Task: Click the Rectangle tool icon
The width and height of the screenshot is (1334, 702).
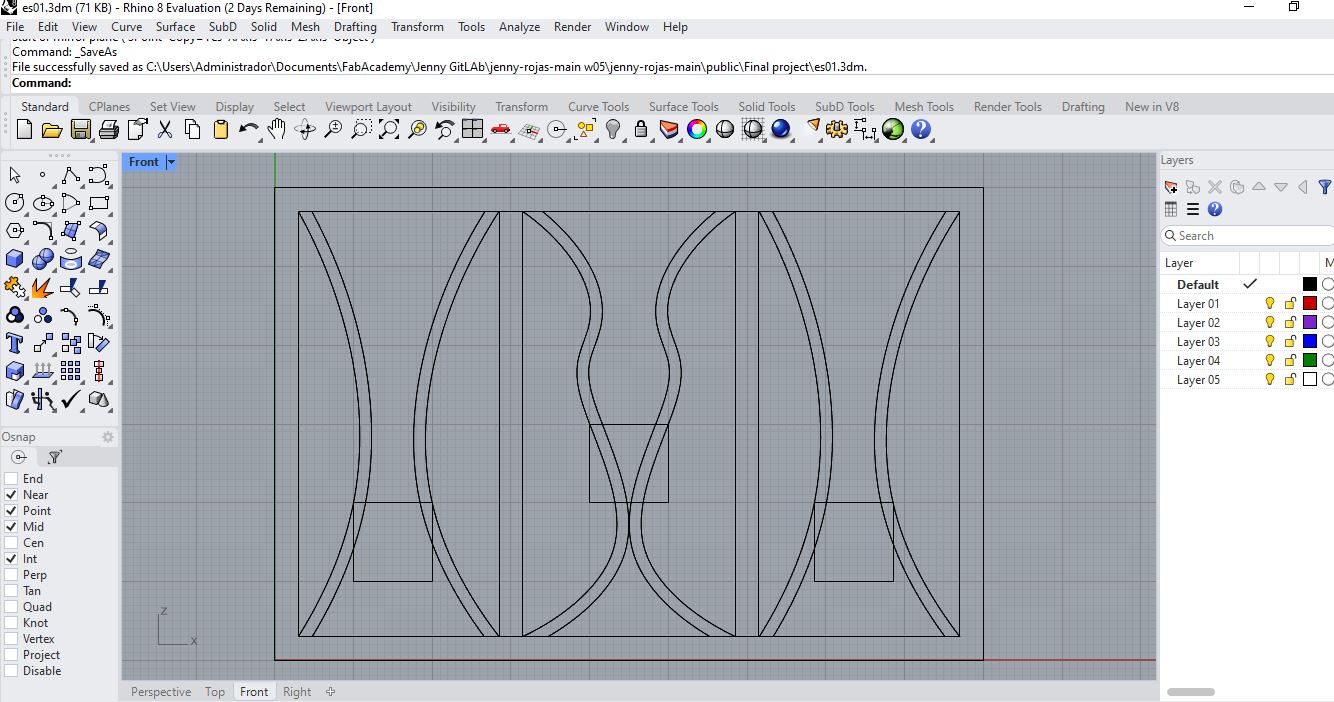Action: (x=98, y=203)
